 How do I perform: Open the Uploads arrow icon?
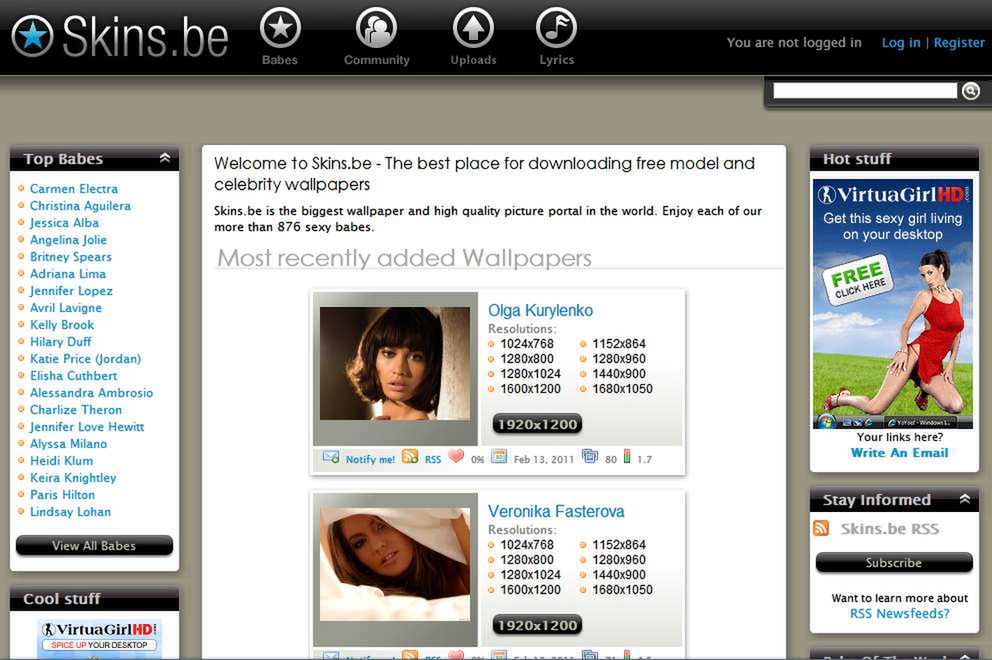[x=473, y=28]
